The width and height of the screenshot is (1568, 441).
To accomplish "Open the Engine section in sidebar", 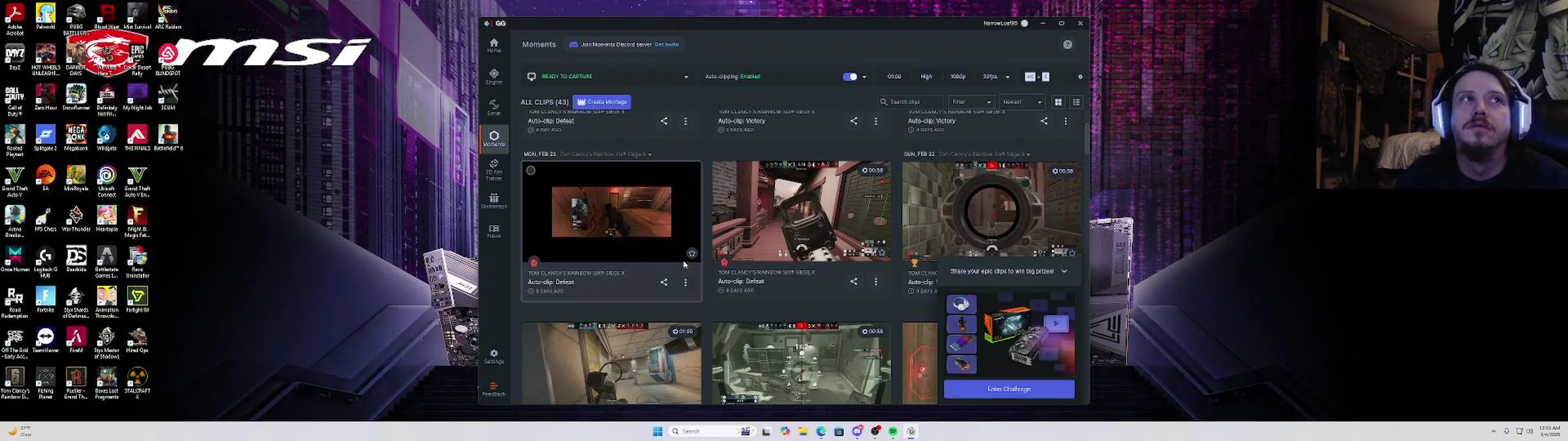I will 494,77.
